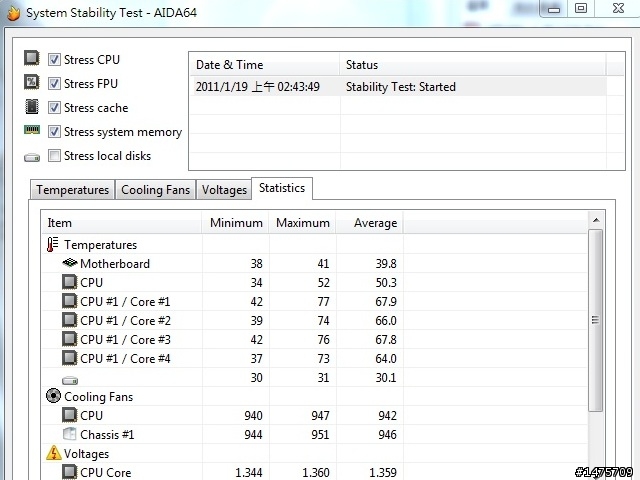Screen dimensions: 640x480
Task: Select the Statistics tab
Action: (282, 188)
